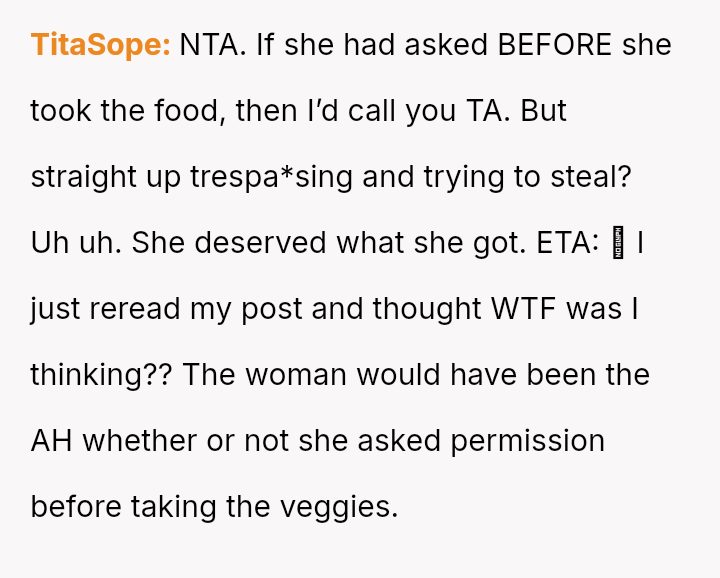Image resolution: width=720 pixels, height=578 pixels.
Task: Click the unrendered emoji glyph after ETA:
Action: pos(617,243)
